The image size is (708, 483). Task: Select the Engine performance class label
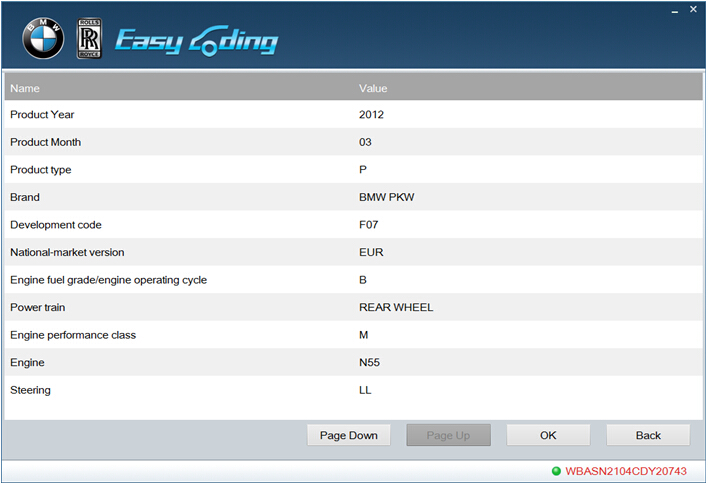(x=73, y=335)
